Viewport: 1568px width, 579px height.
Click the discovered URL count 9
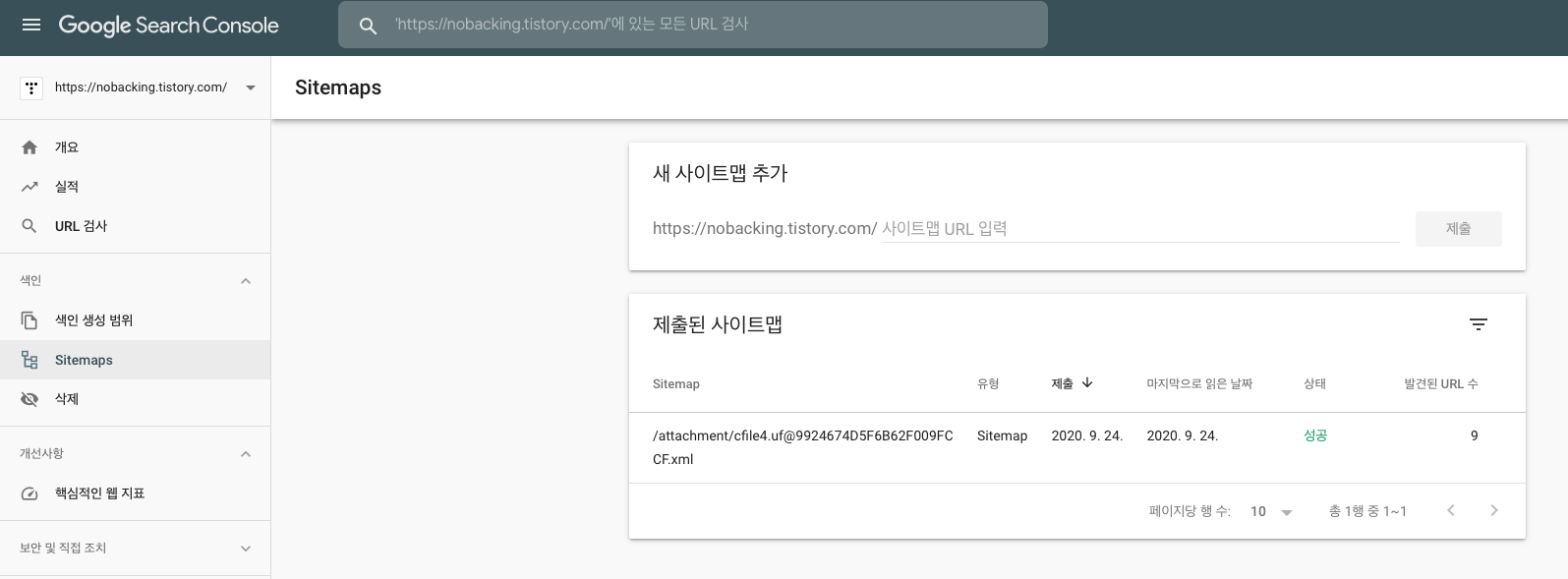point(1474,435)
